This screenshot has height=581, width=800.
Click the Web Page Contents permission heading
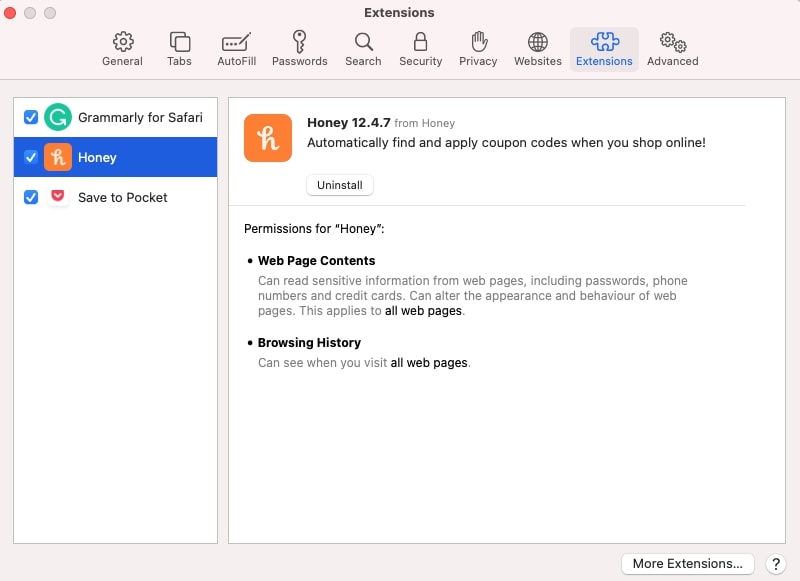pos(316,261)
